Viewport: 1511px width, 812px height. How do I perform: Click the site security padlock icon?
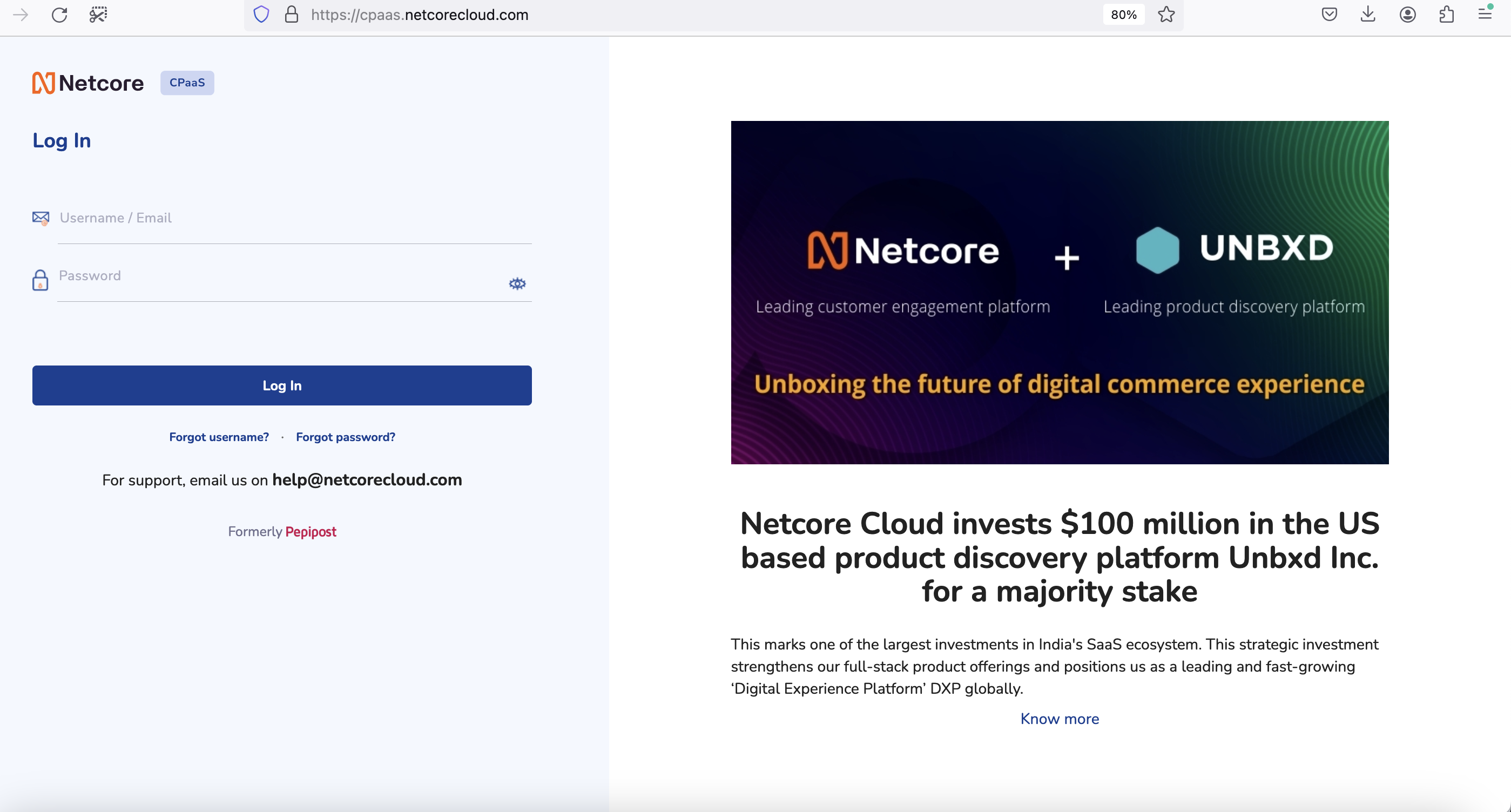click(292, 15)
